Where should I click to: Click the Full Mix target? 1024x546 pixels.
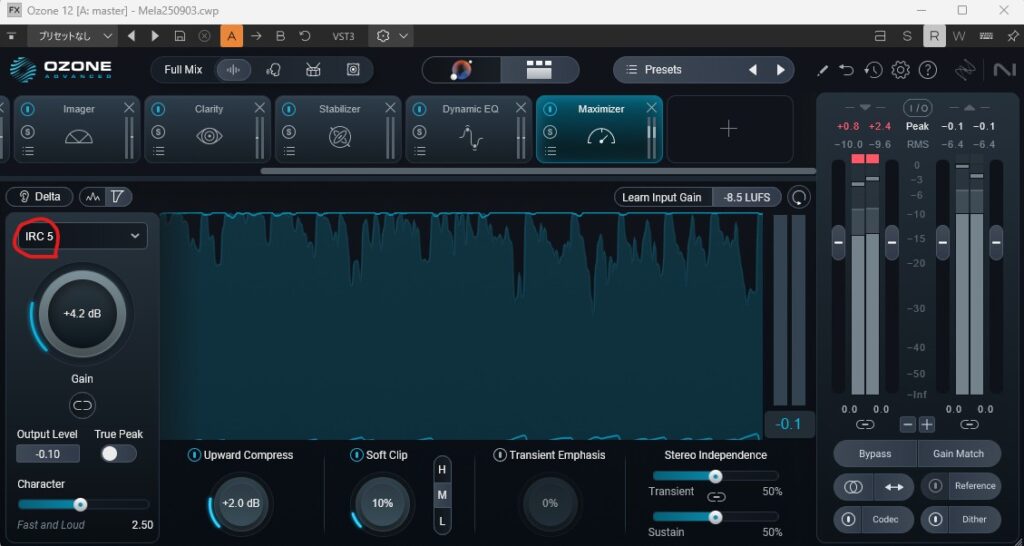[x=184, y=69]
